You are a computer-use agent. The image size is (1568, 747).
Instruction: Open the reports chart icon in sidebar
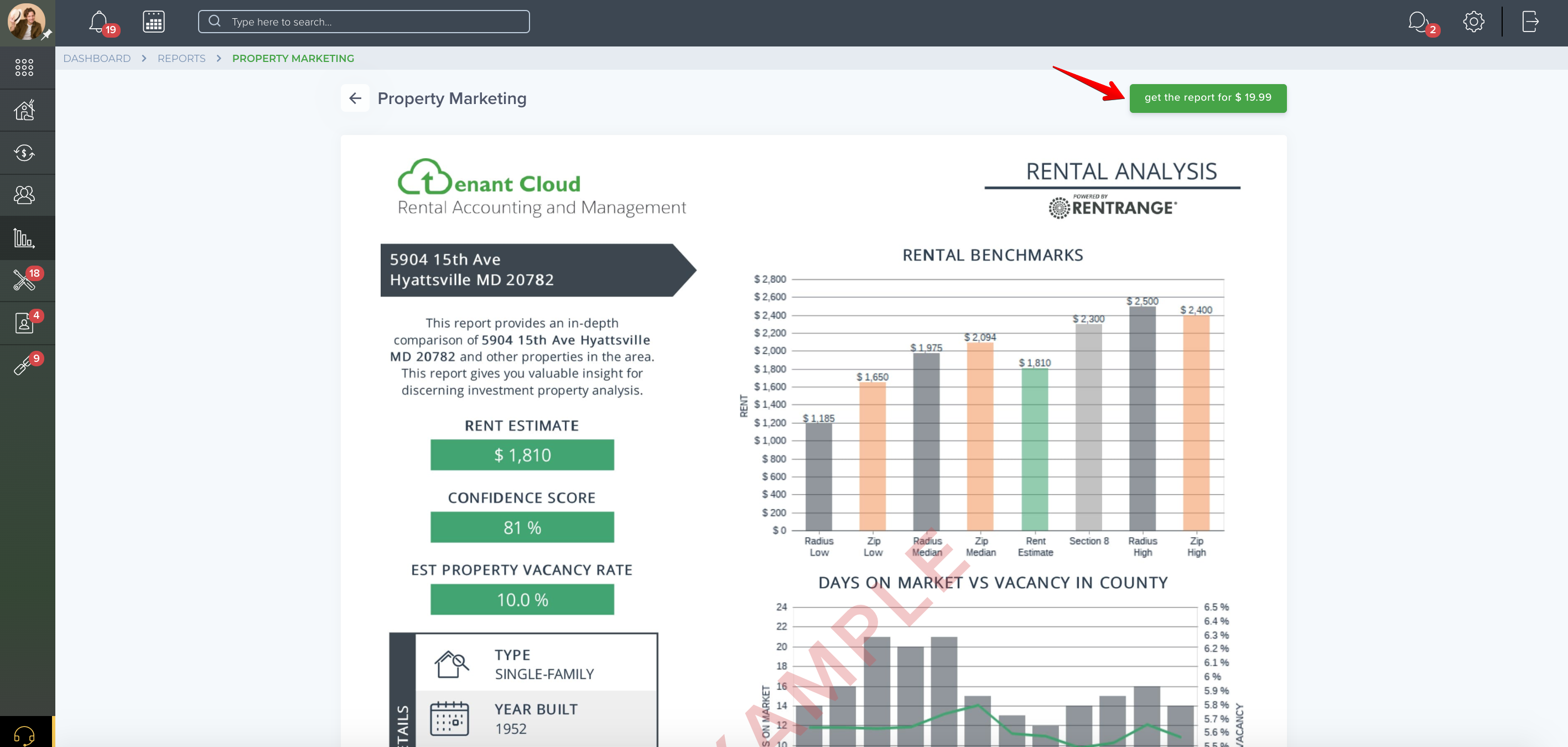(24, 238)
